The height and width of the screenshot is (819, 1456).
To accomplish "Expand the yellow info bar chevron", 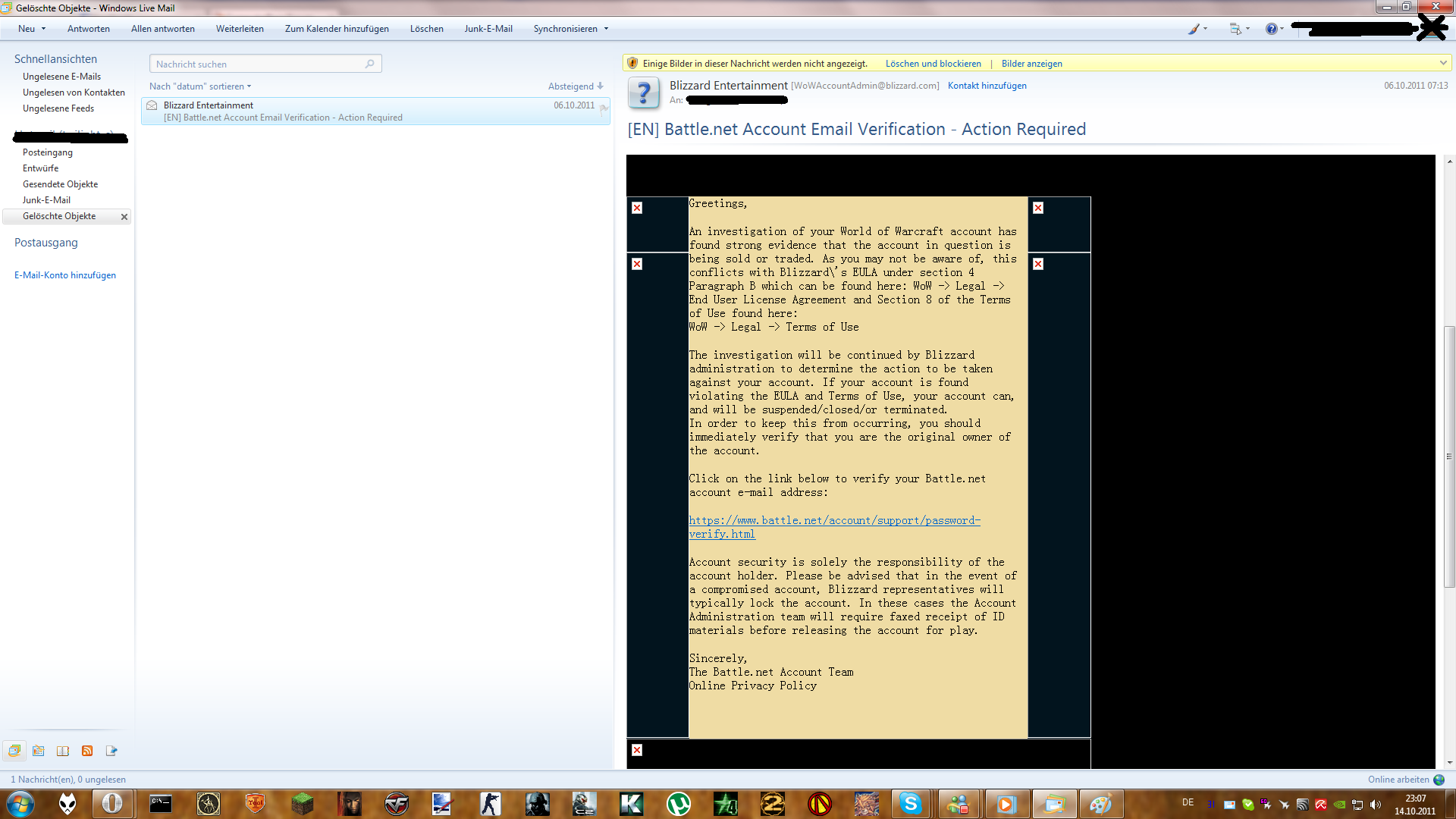I will point(1442,63).
